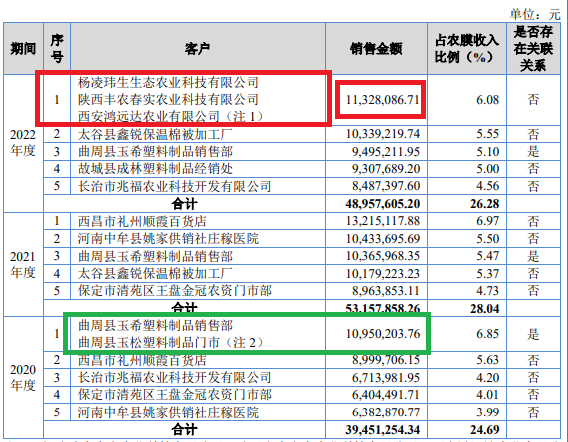Click the ratio value 5.37
The image size is (568, 442).
[x=487, y=273]
